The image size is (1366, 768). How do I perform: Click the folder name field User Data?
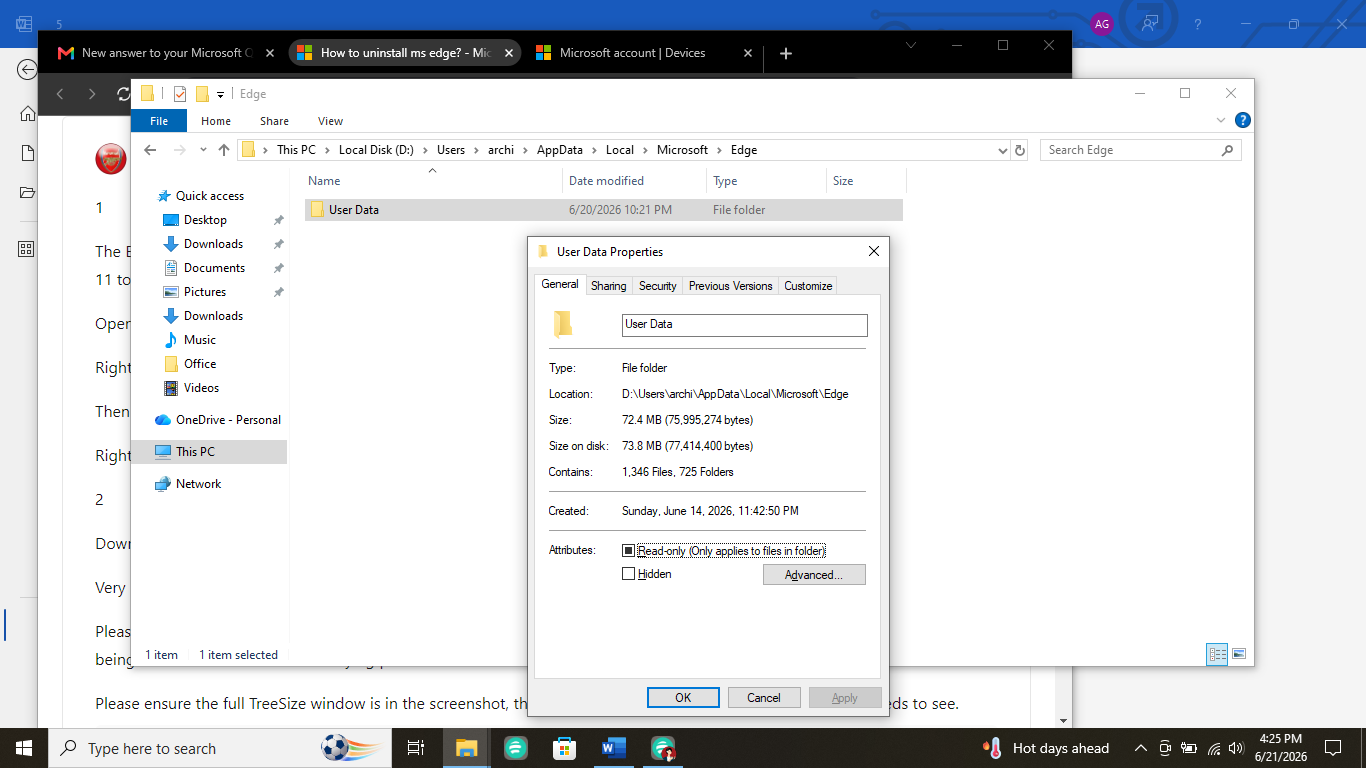[x=745, y=325]
